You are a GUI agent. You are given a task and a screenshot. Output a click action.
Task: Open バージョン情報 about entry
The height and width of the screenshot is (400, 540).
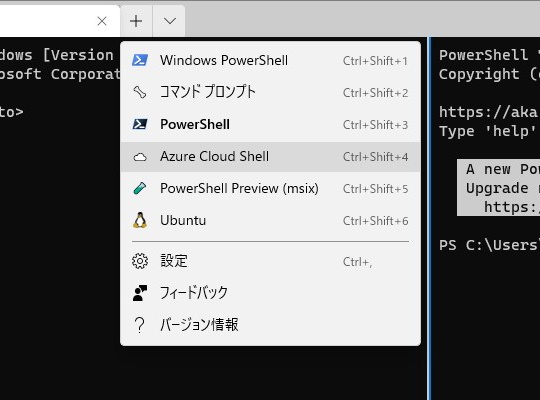point(270,325)
